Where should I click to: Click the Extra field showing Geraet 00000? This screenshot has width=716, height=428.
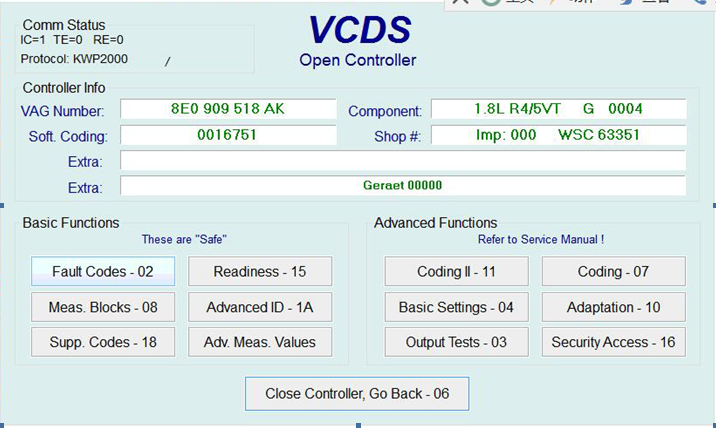(x=403, y=185)
